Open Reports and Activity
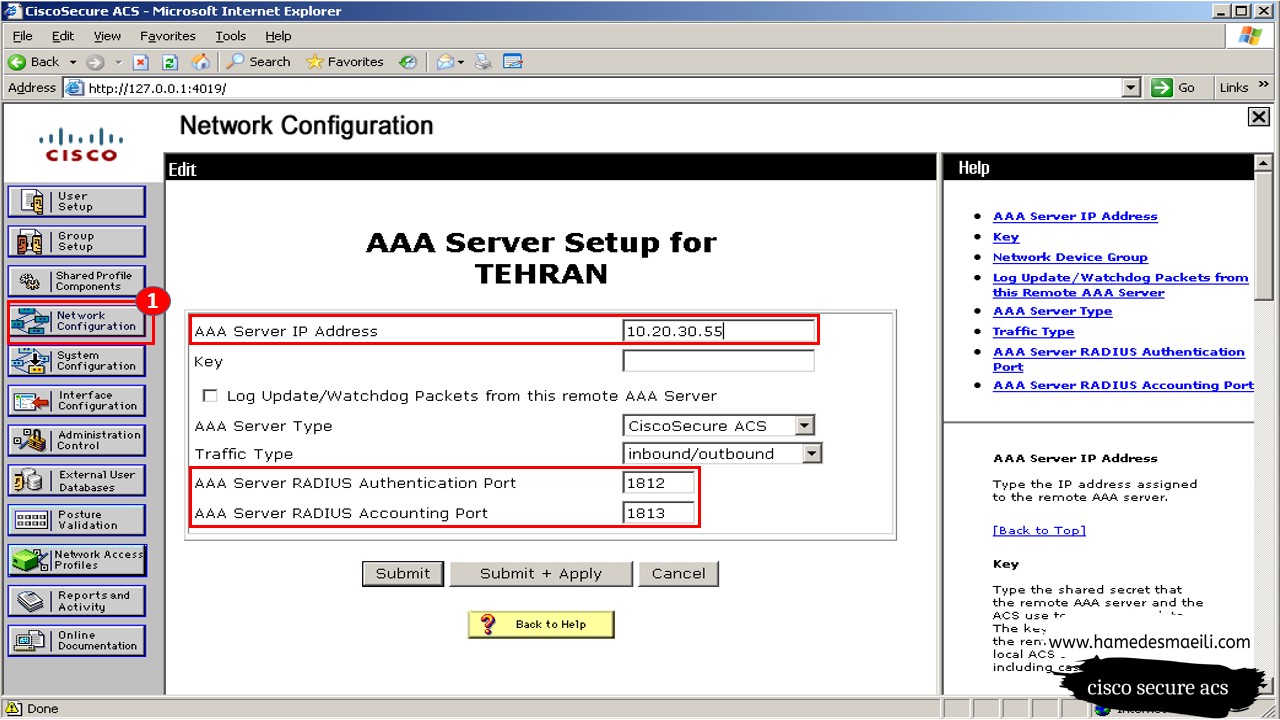This screenshot has height=720, width=1280. point(76,601)
